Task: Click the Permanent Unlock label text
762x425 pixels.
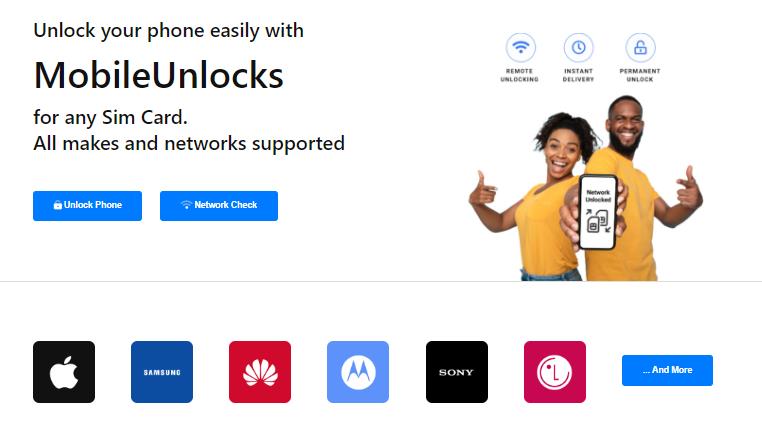Action: click(640, 75)
